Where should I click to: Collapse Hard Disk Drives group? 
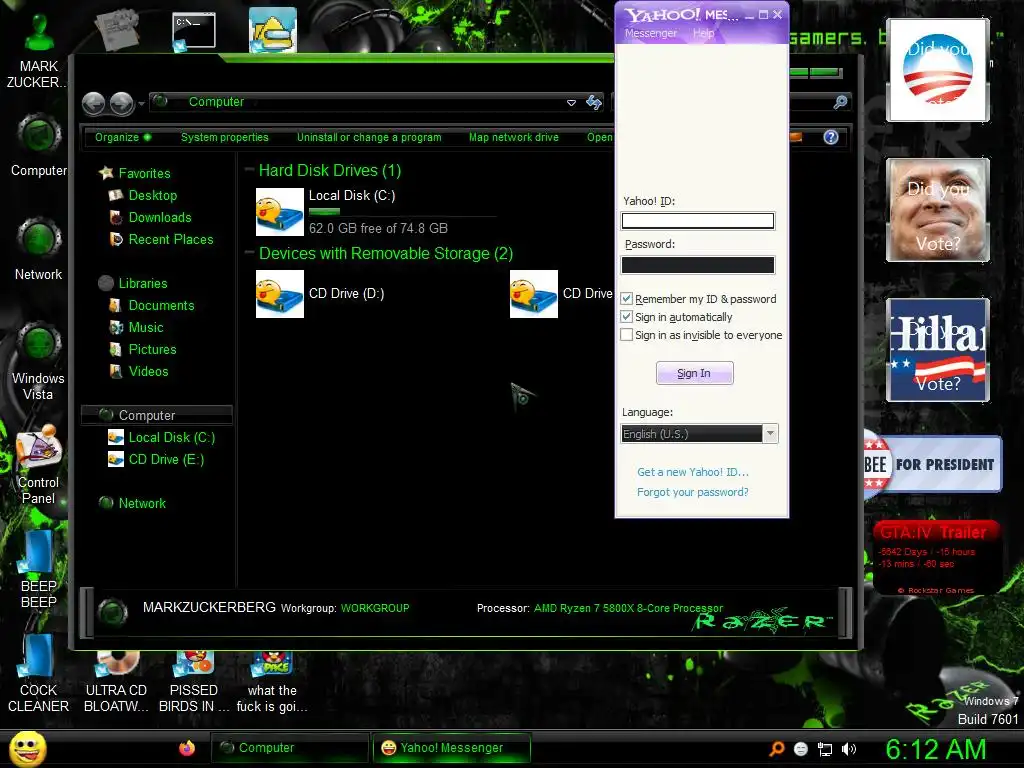[249, 170]
